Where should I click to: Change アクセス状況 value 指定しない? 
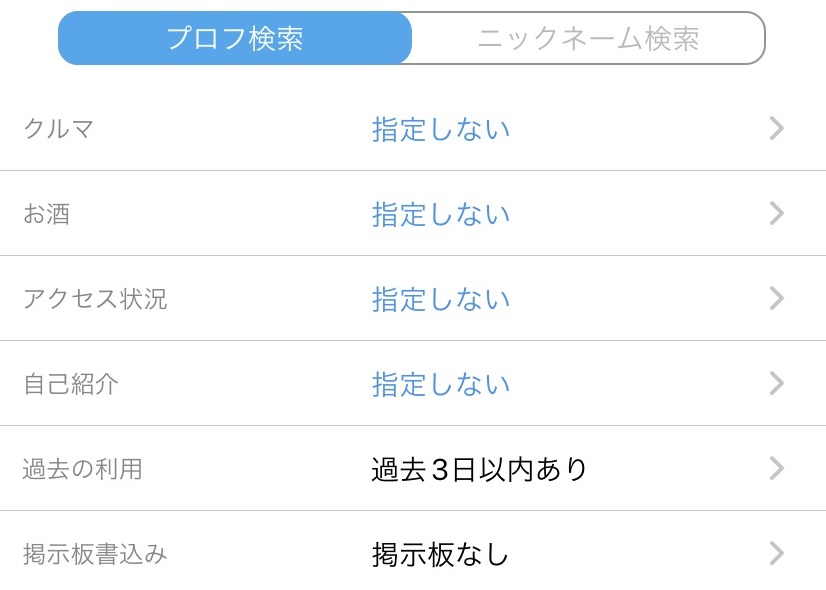pos(441,300)
